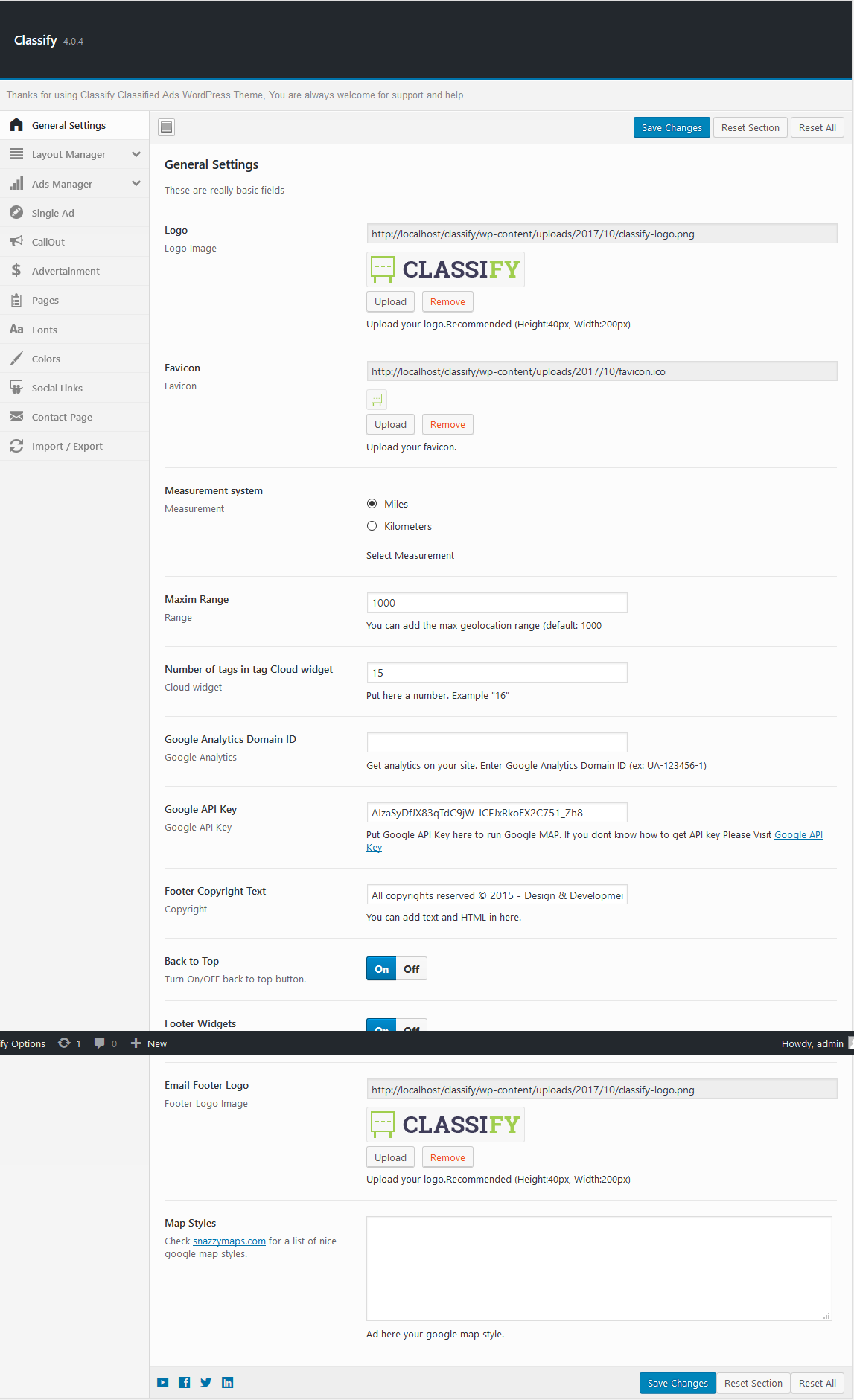Open the Twitter footer icon
Image resolution: width=854 pixels, height=1400 pixels.
click(206, 1382)
